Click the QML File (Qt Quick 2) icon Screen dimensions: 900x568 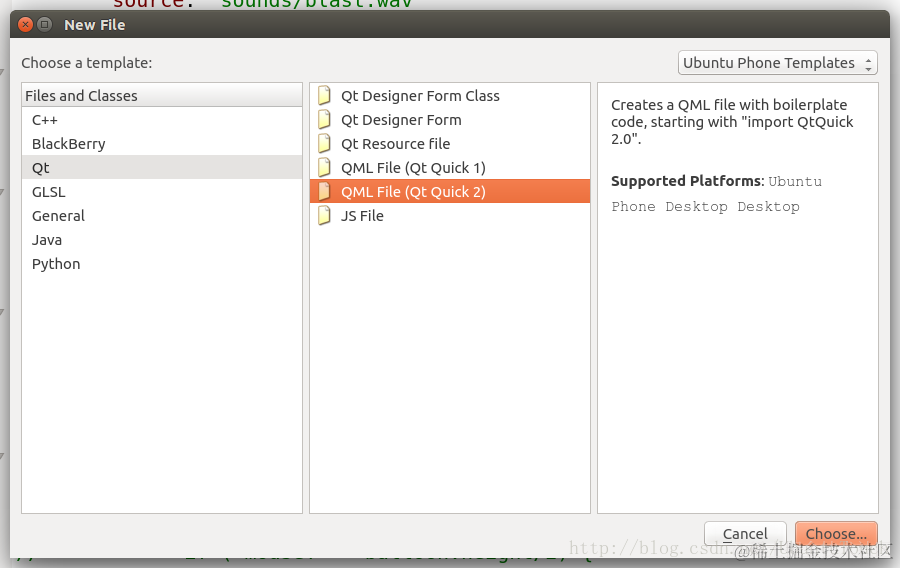point(324,192)
